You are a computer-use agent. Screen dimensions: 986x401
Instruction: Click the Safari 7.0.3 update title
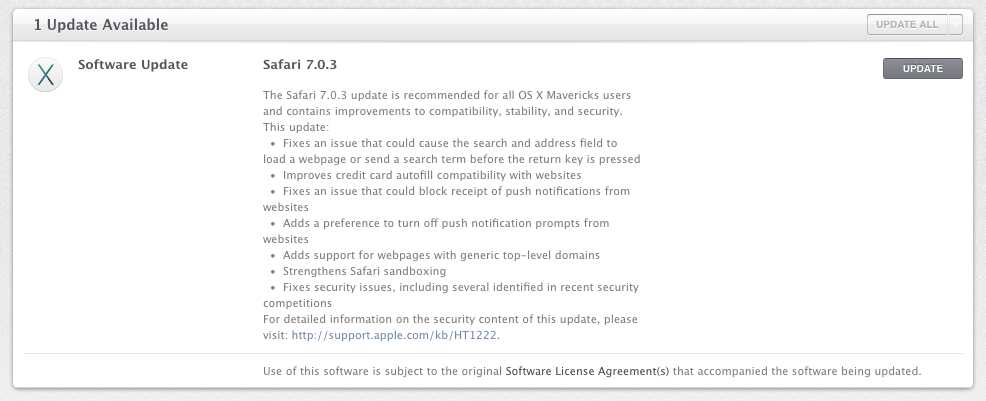pyautogui.click(x=296, y=65)
